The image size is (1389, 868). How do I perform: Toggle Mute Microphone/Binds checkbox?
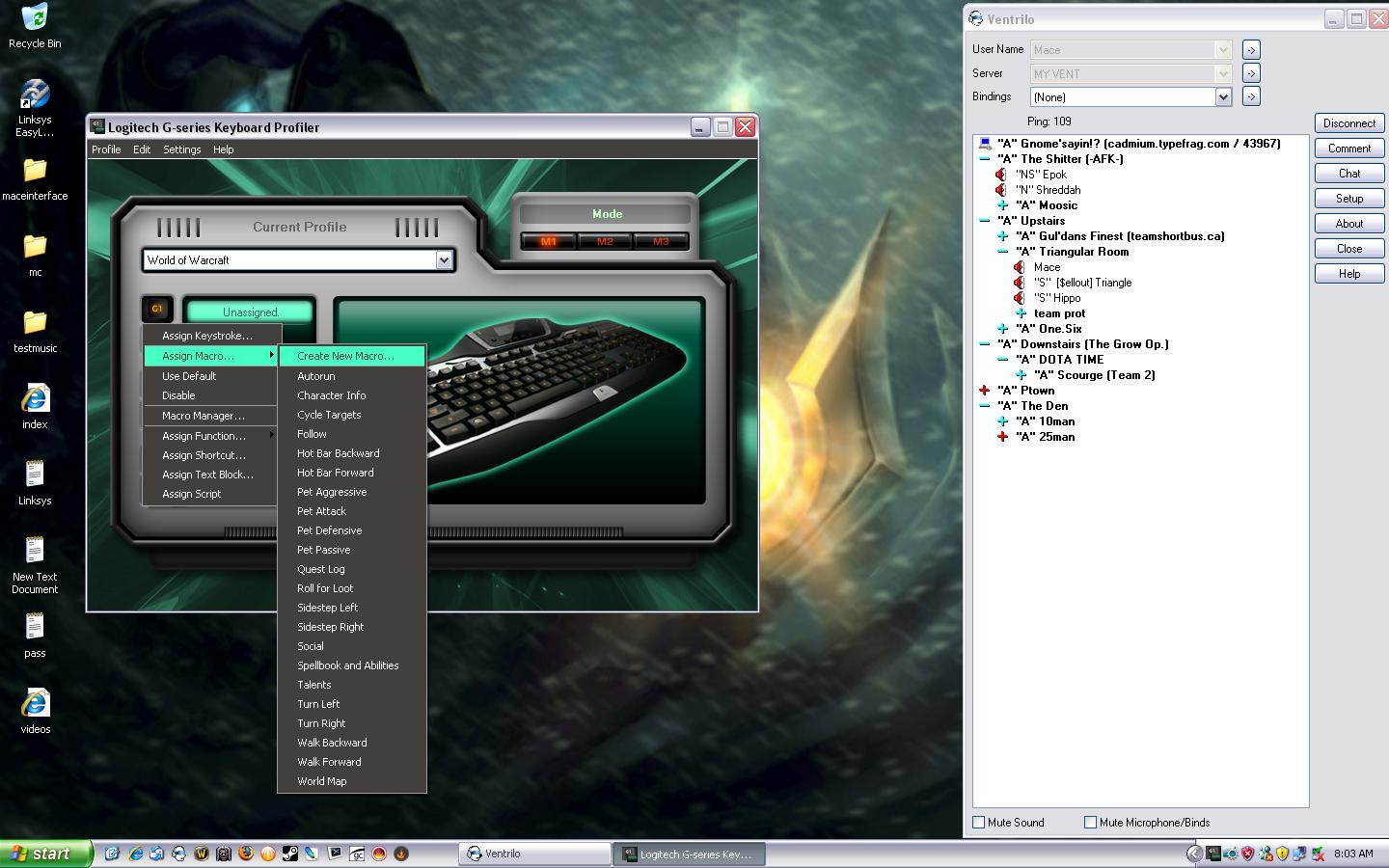pos(1090,823)
